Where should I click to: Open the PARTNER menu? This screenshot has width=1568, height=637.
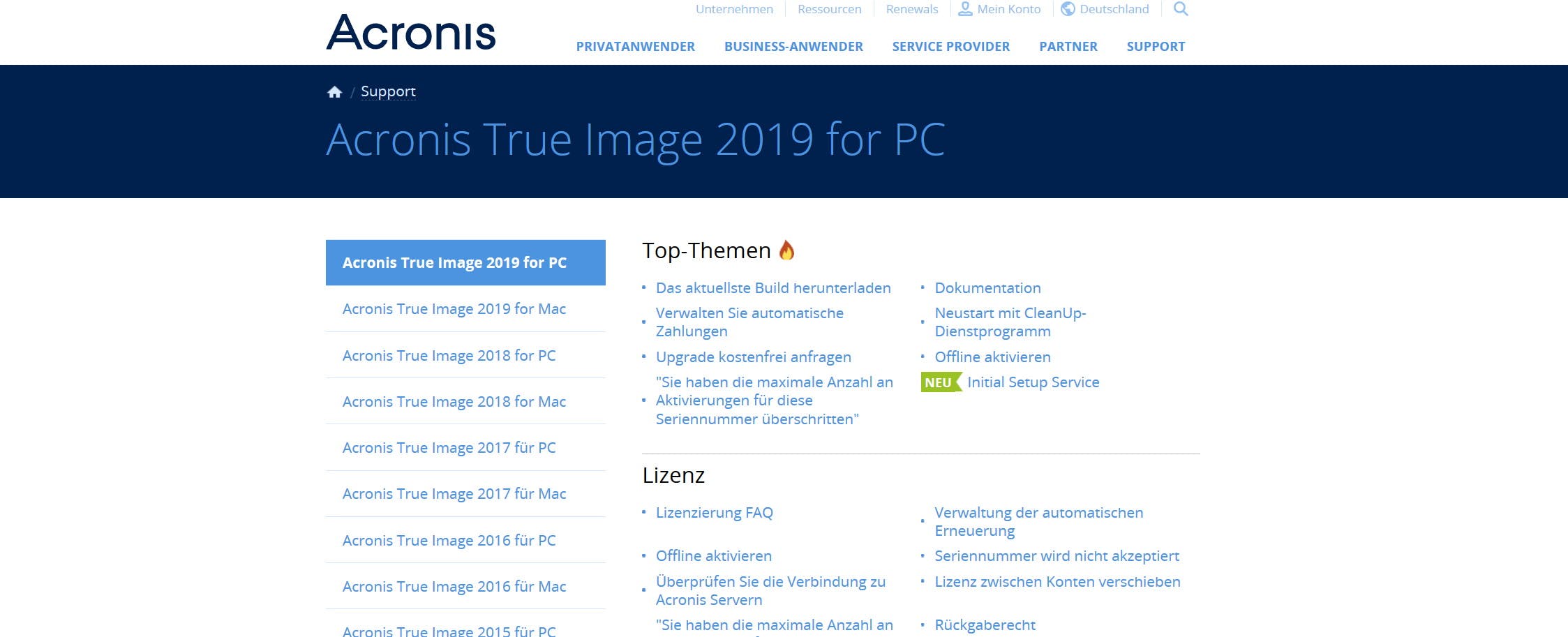click(x=1068, y=47)
